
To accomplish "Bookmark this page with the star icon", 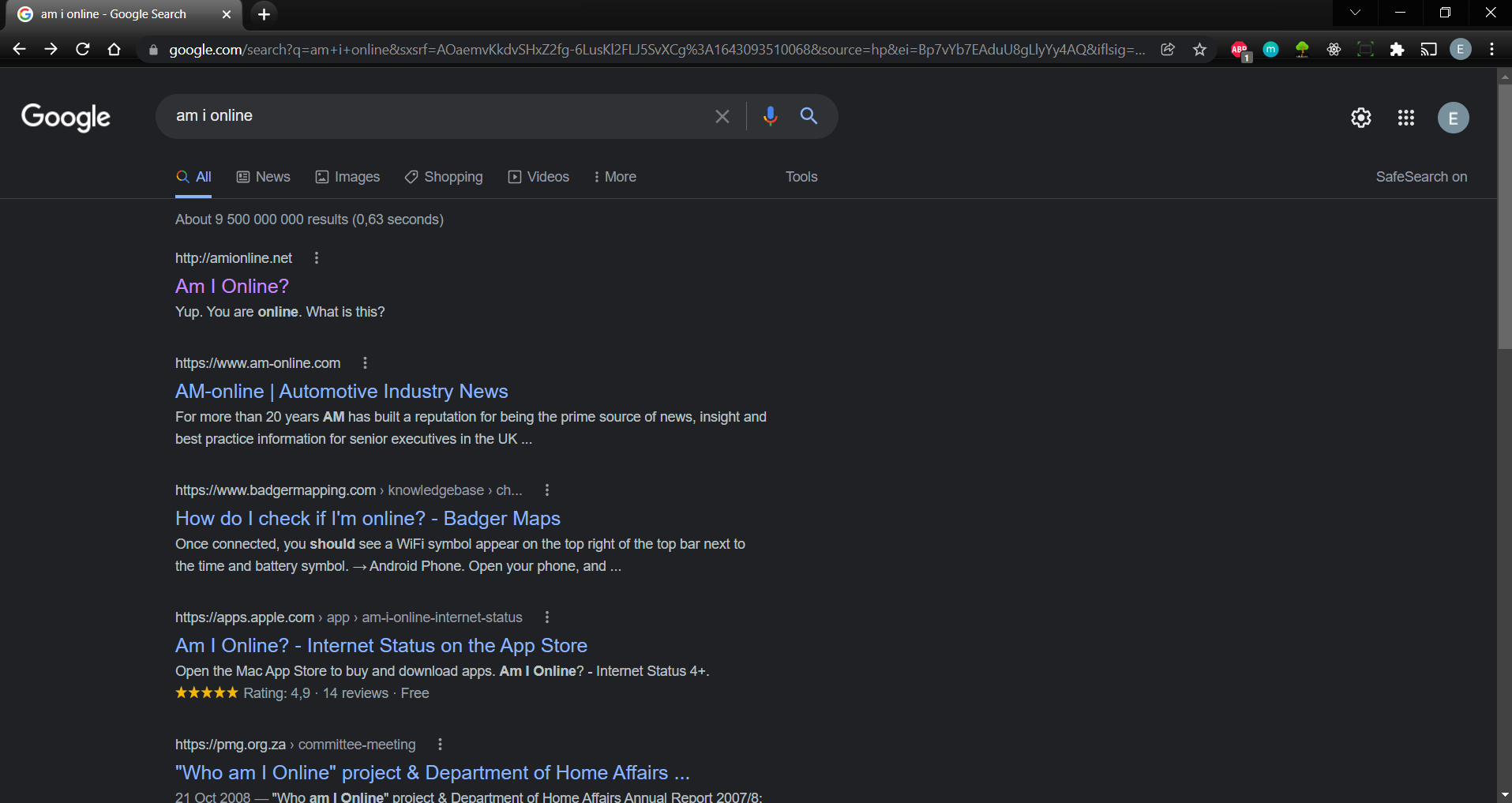I will (x=1199, y=49).
